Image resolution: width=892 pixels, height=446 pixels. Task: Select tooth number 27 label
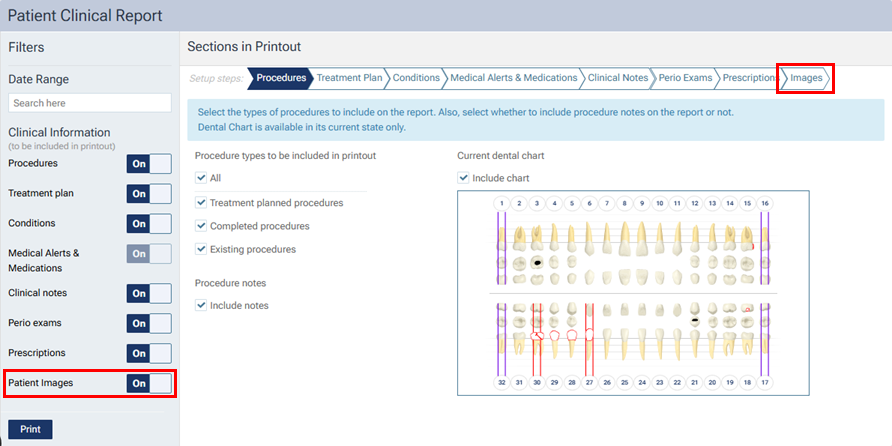[589, 382]
